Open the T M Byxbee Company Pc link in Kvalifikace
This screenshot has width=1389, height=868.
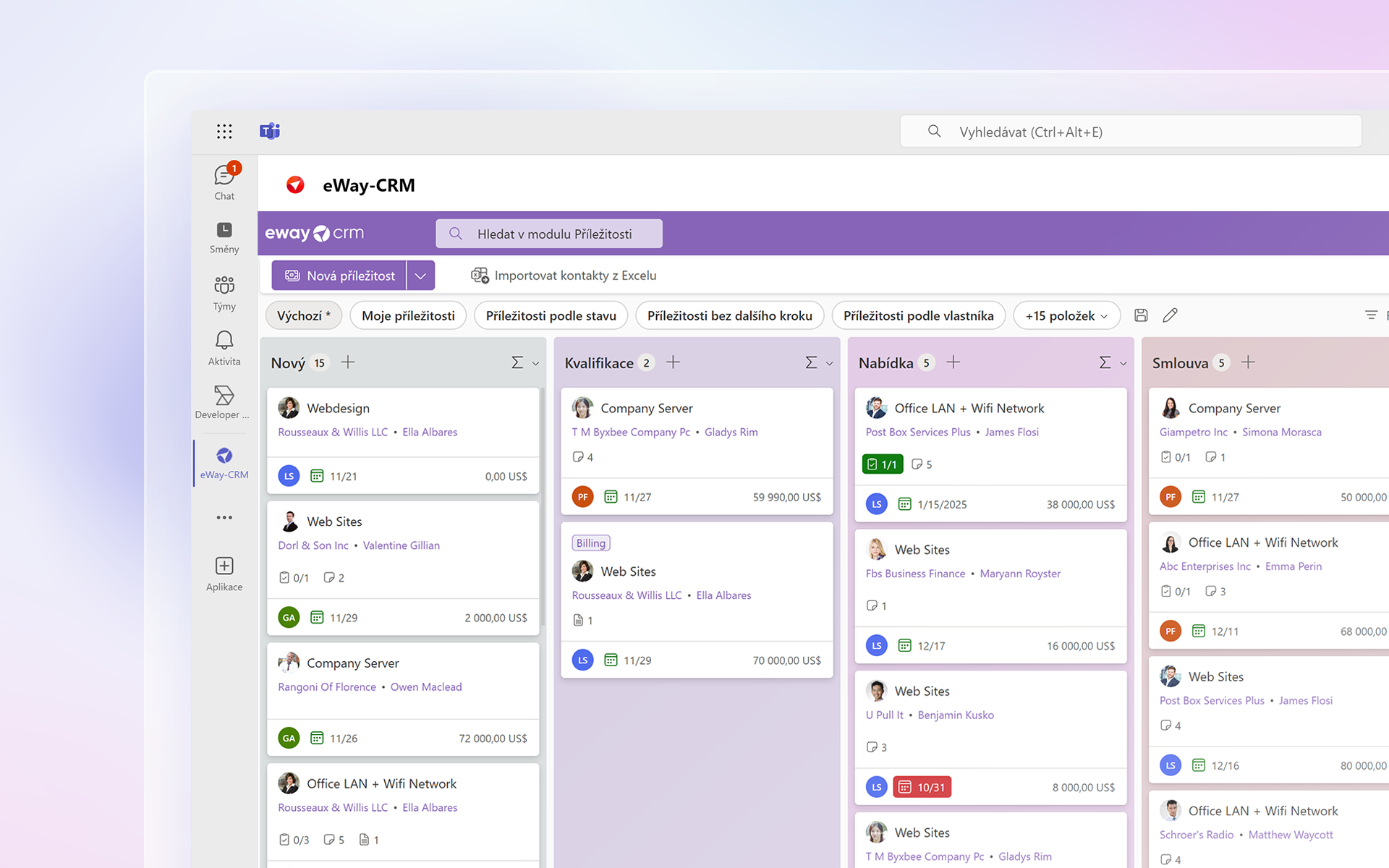631,432
